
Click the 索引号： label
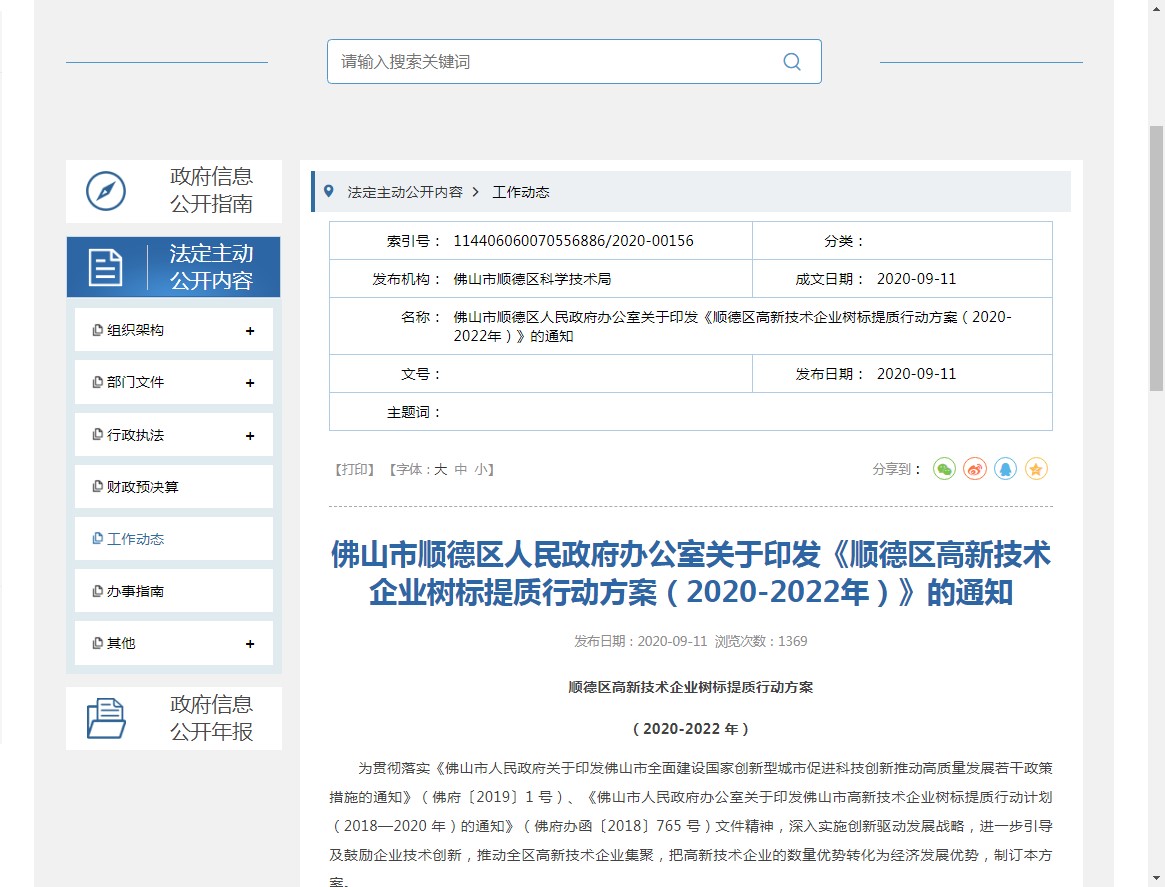tap(414, 241)
